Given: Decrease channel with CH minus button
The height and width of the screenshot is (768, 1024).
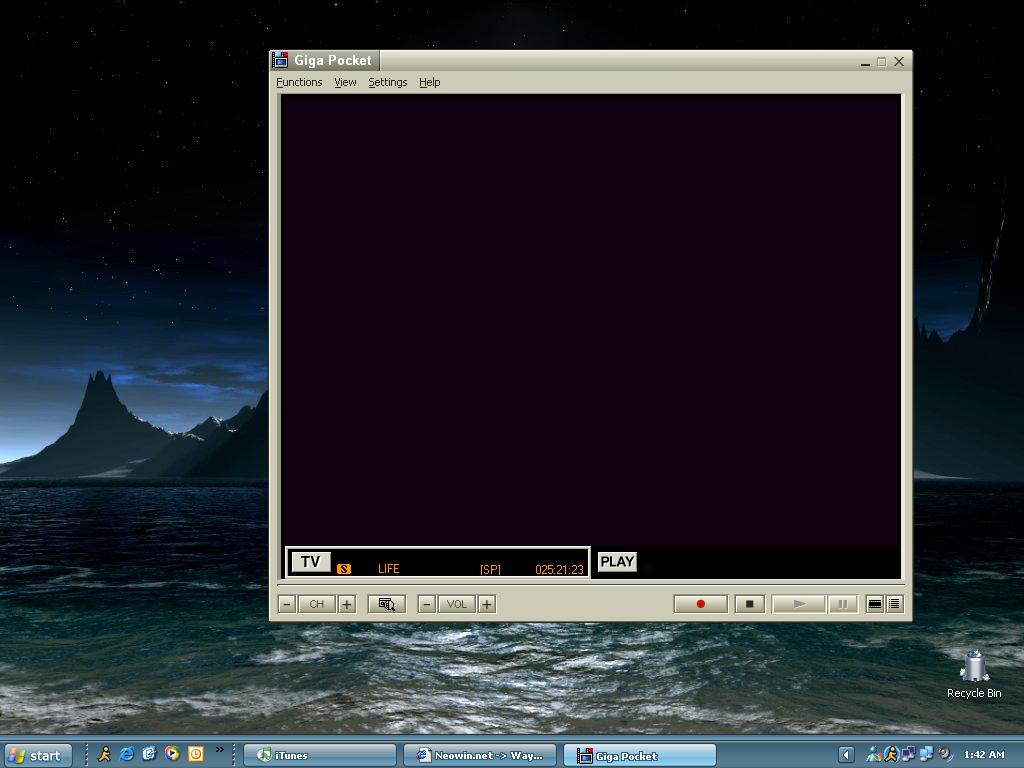Looking at the screenshot, I should tap(287, 604).
